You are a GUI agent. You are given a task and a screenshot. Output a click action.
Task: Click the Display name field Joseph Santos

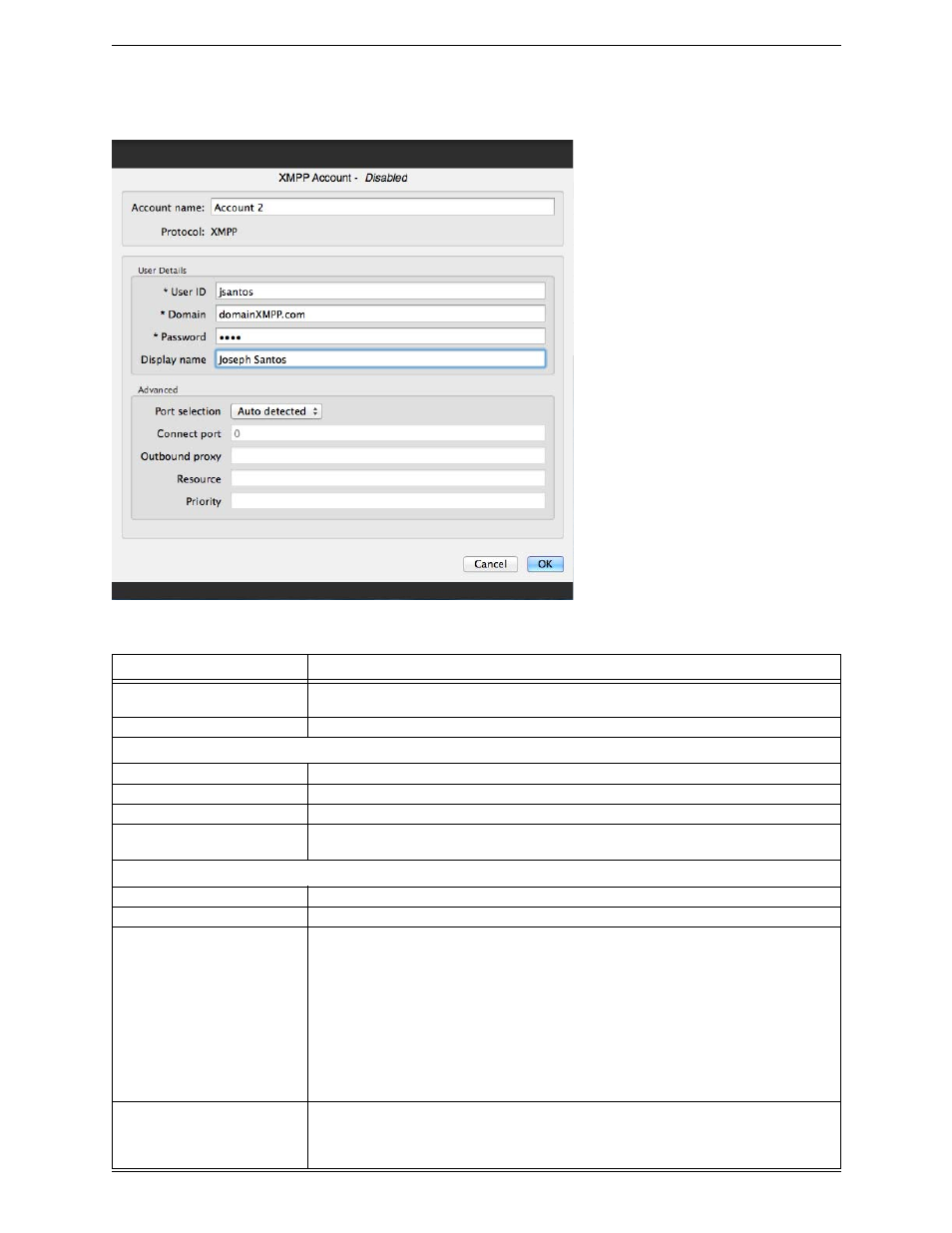[380, 359]
